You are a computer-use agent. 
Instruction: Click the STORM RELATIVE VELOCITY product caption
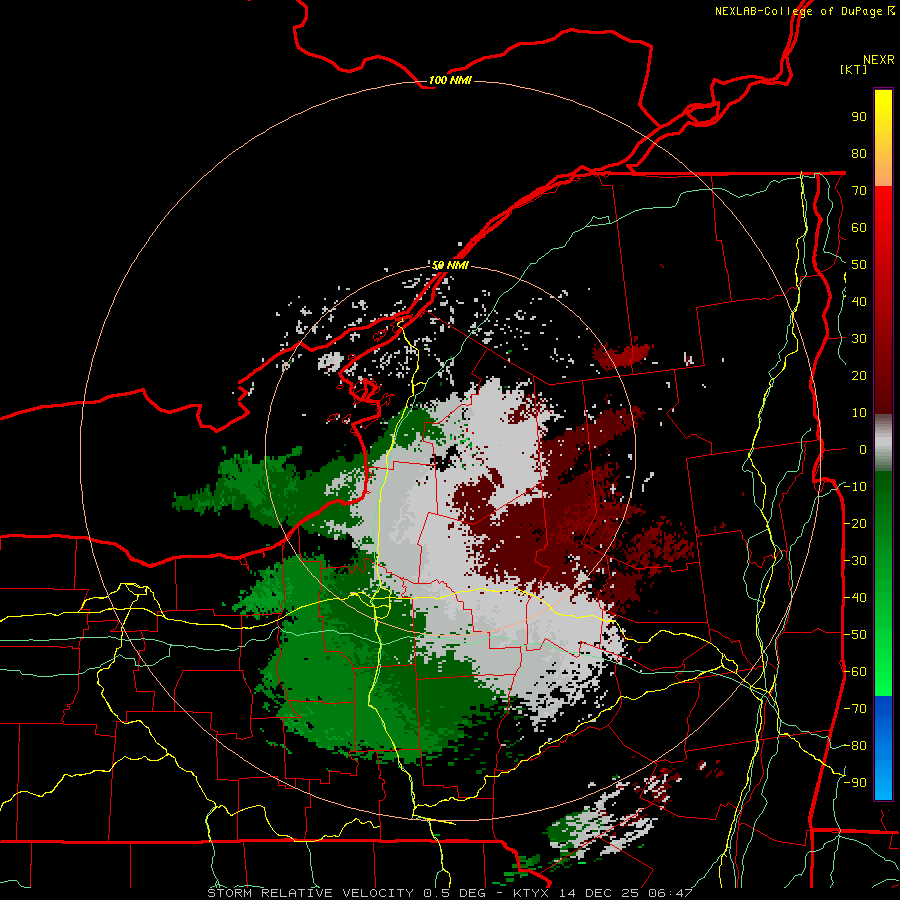tap(313, 893)
